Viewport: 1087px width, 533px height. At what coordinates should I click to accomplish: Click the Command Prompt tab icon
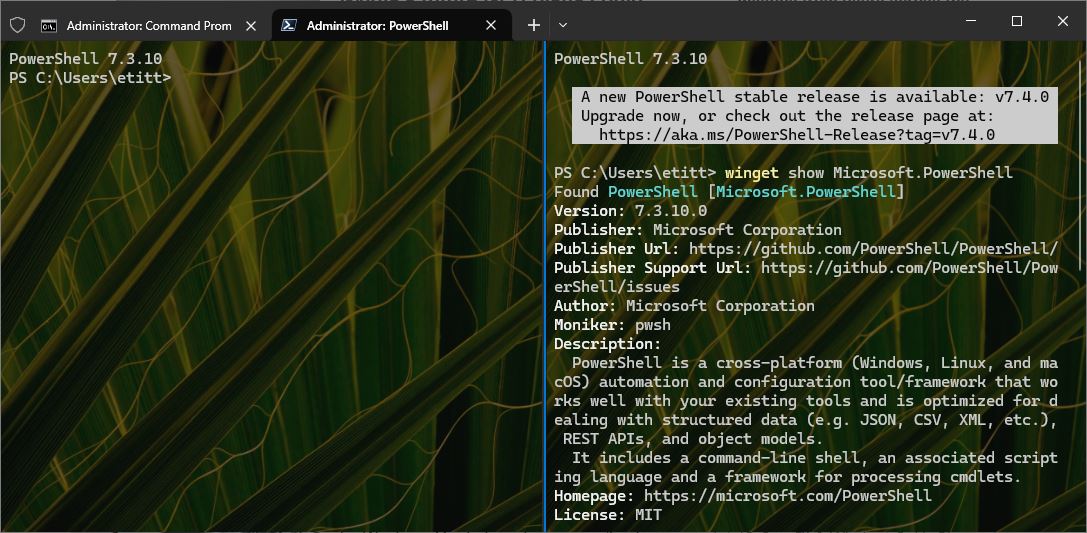(48, 25)
